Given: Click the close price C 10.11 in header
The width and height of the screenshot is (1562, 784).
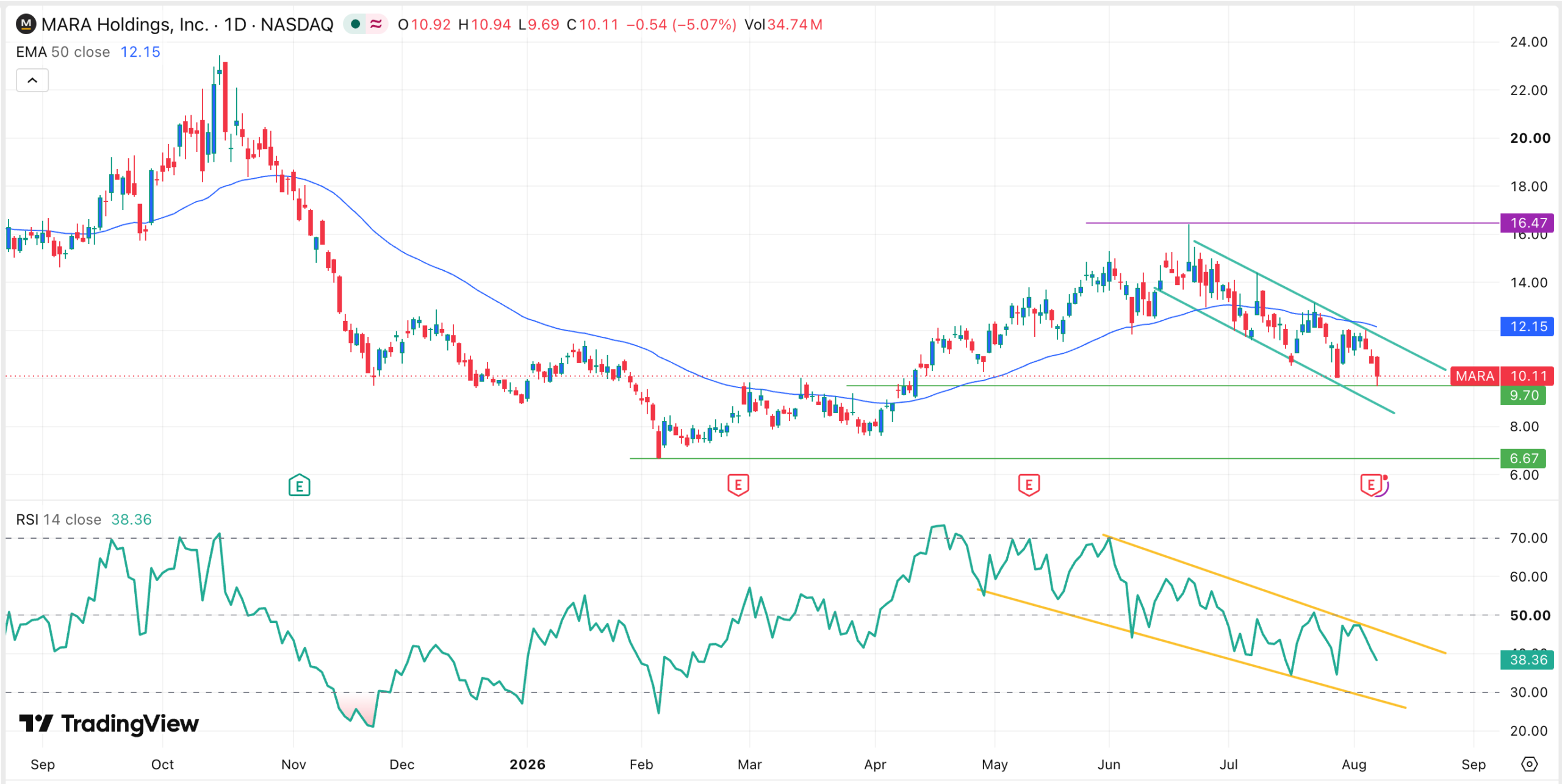Looking at the screenshot, I should [592, 24].
